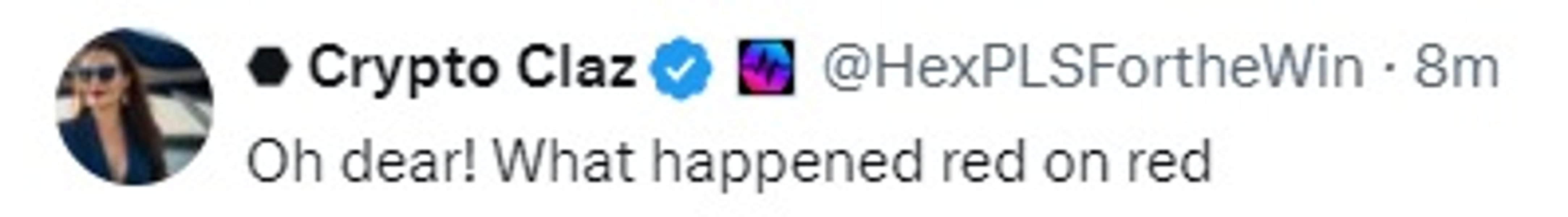Open Crypto Claz's profile avatar photo
Screen dimensions: 1568x217
(x=135, y=107)
